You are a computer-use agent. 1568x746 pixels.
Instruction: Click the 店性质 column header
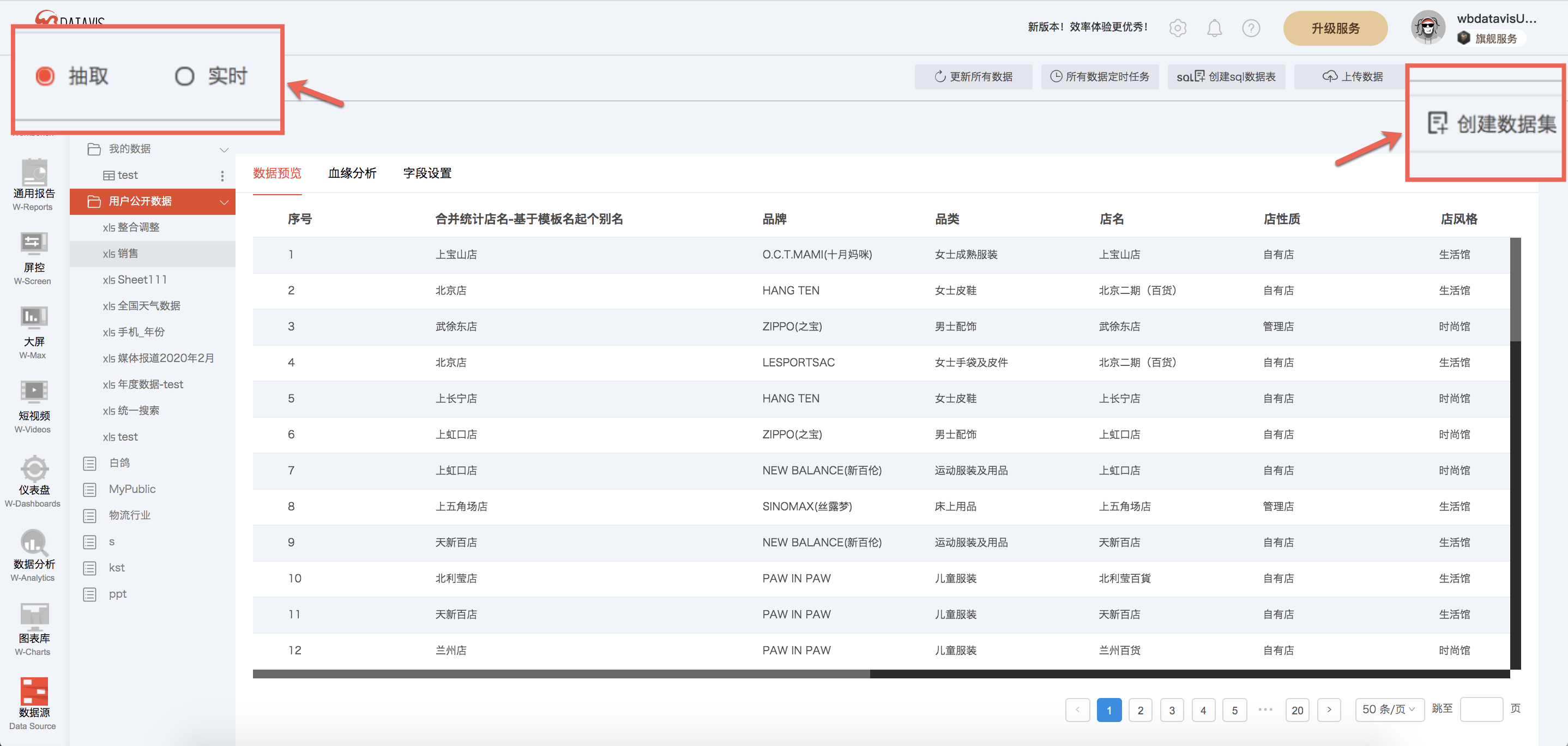[1282, 219]
